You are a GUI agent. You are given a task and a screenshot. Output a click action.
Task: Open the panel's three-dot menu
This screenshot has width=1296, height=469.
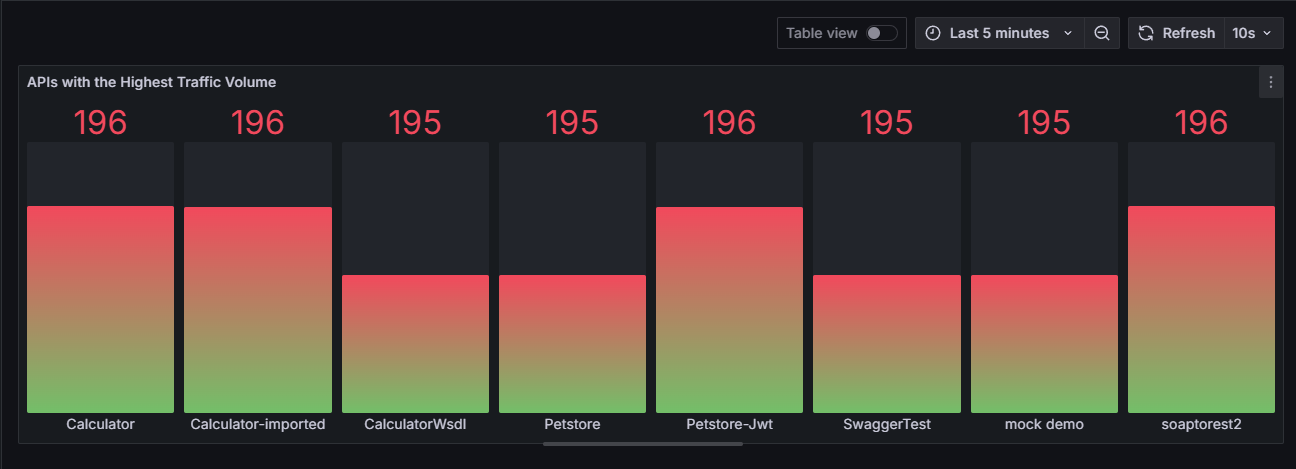pyautogui.click(x=1270, y=82)
